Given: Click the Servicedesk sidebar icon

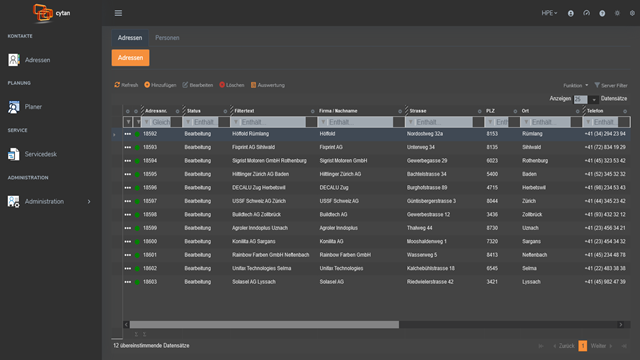Looking at the screenshot, I should coord(14,154).
